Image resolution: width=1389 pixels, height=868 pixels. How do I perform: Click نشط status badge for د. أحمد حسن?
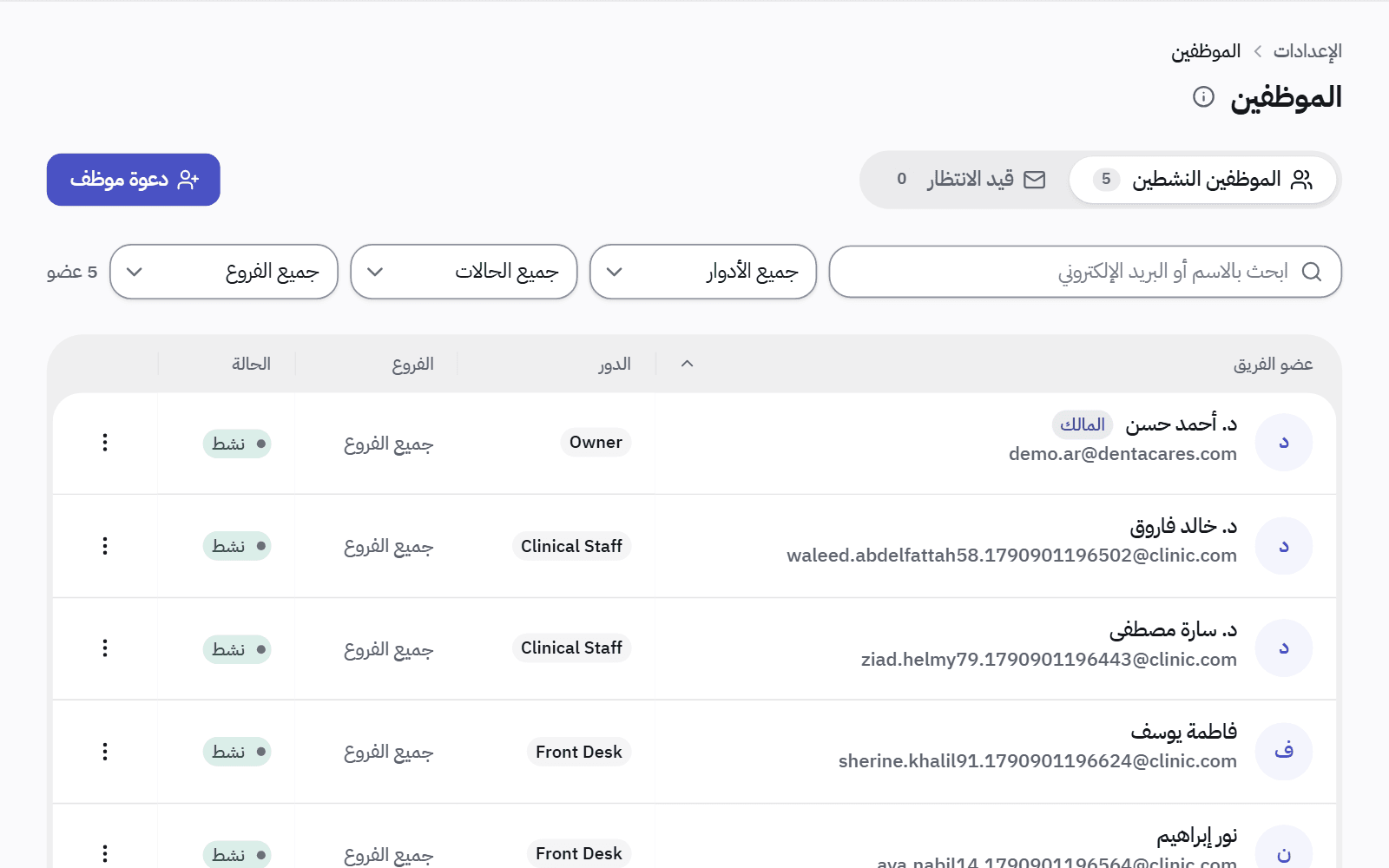(237, 444)
